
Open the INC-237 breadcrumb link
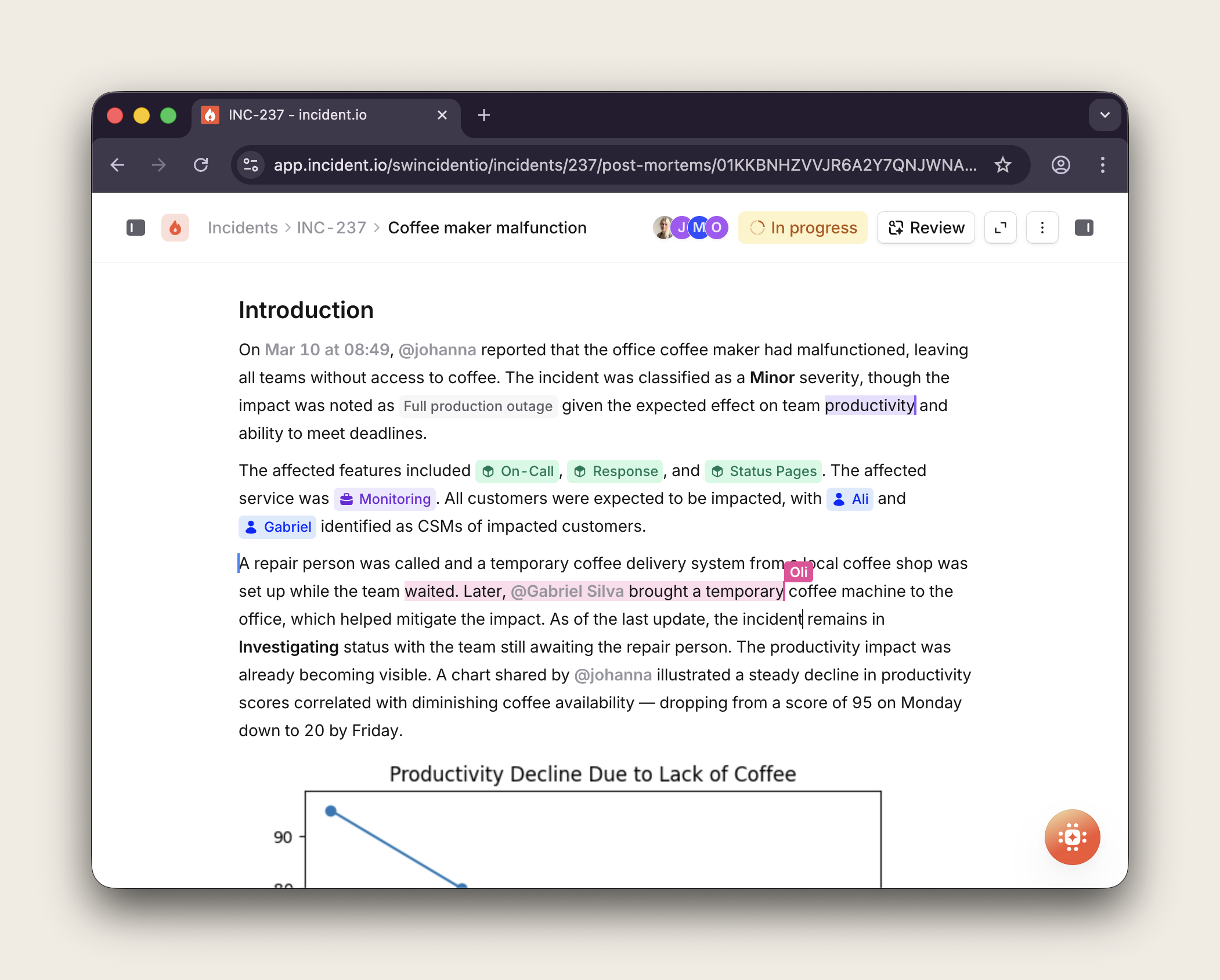point(331,228)
